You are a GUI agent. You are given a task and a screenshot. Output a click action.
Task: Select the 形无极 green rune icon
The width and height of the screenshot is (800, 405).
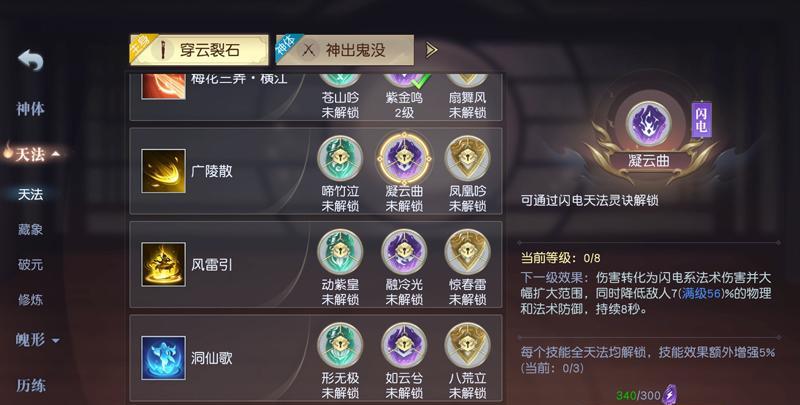[340, 345]
